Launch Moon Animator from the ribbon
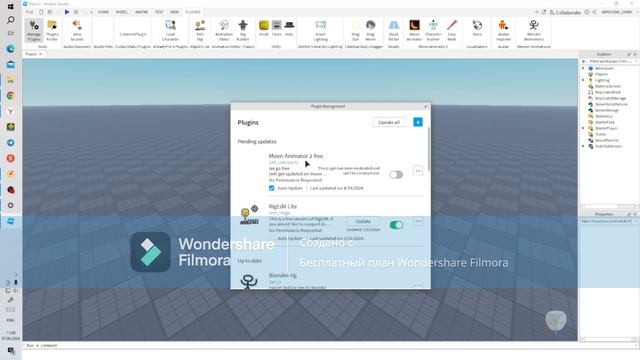Screen dimensions: 640x360 pos(414,31)
